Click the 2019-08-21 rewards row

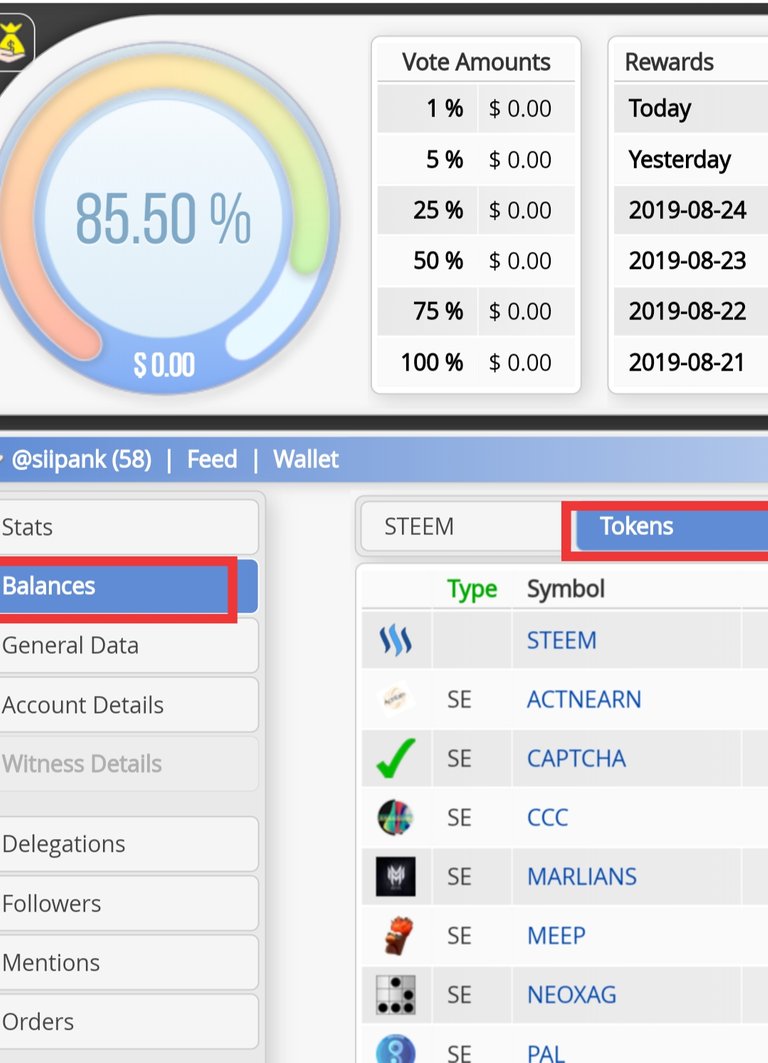coord(691,362)
